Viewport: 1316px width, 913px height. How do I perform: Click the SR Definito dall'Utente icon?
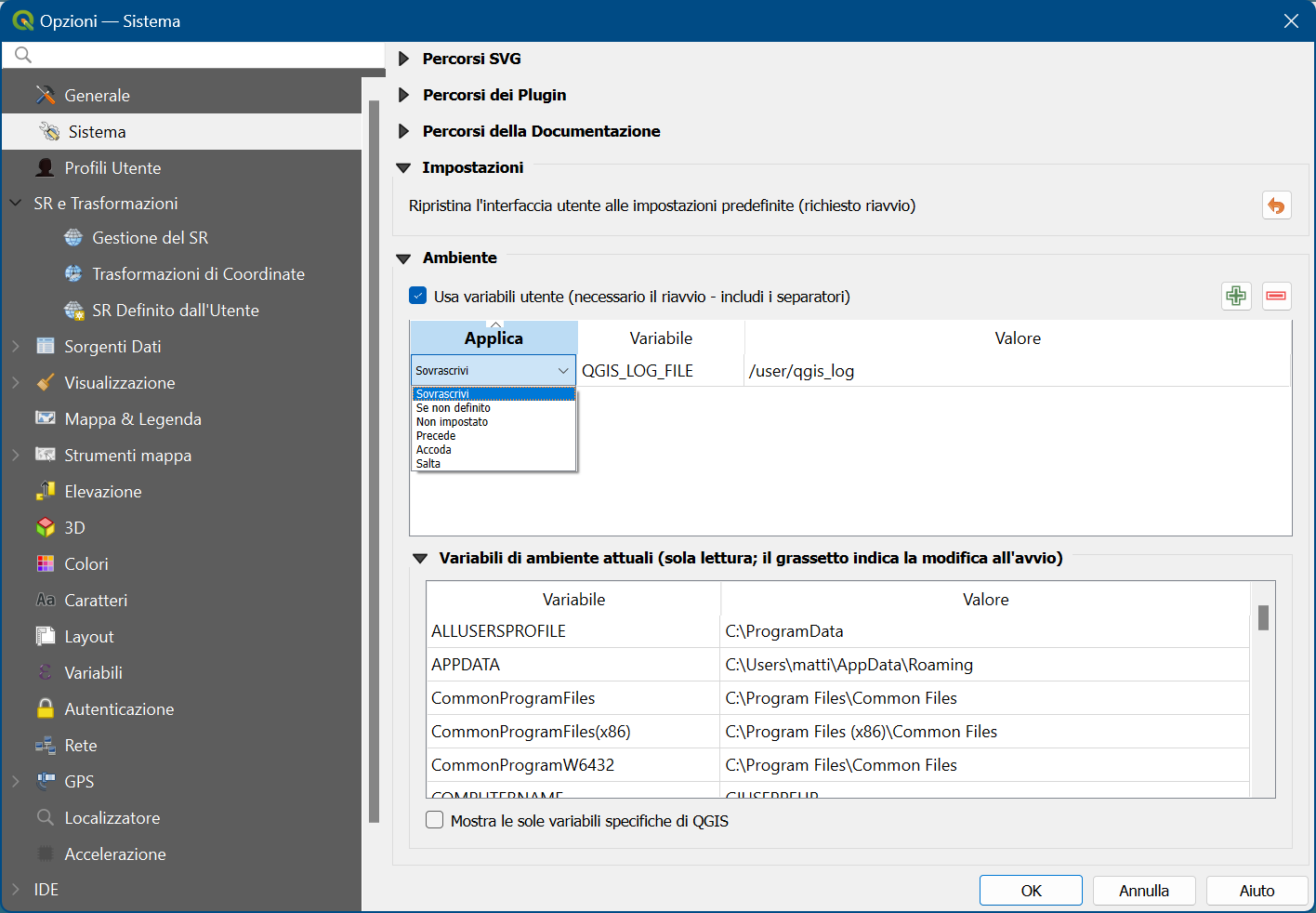click(73, 310)
